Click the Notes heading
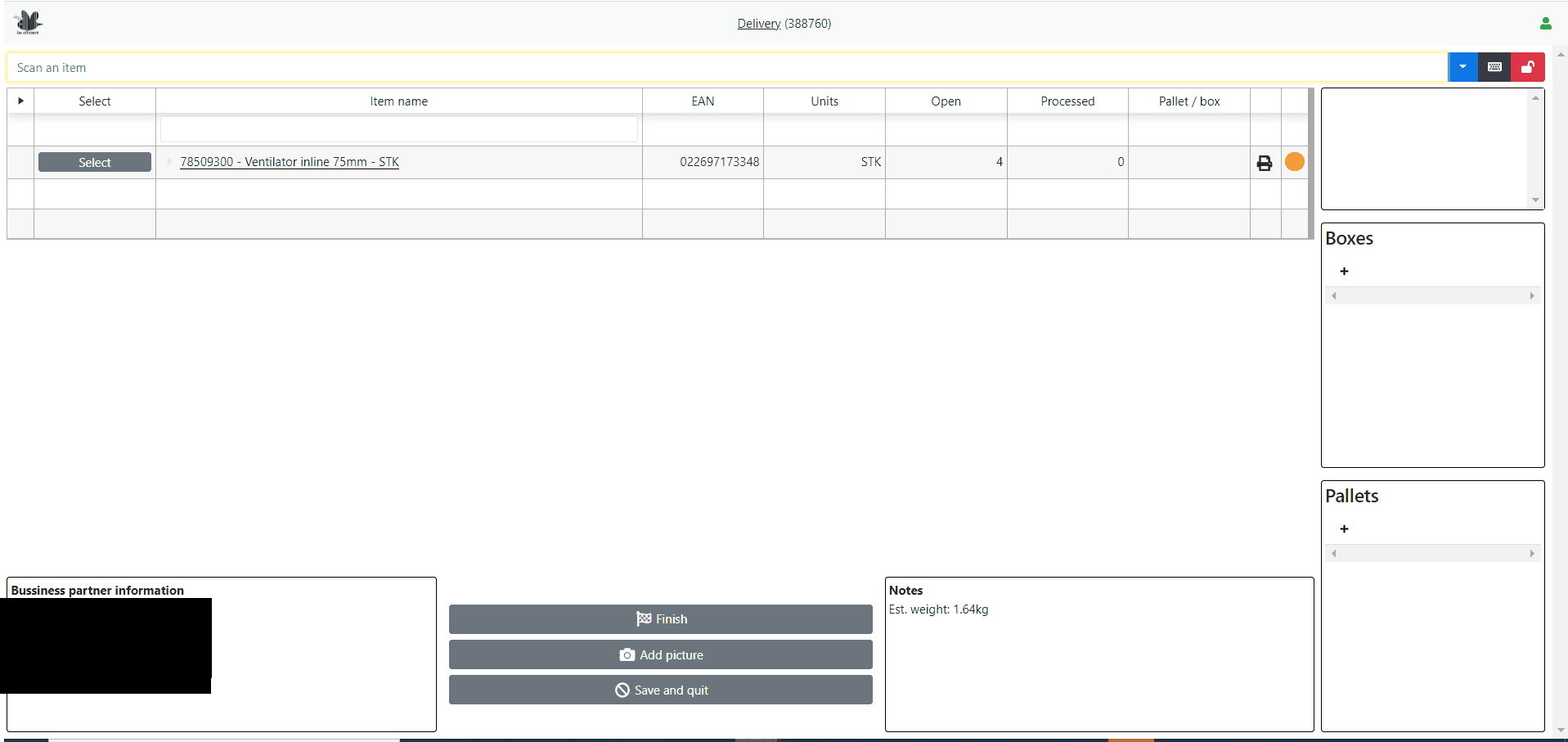The height and width of the screenshot is (742, 1568). click(905, 591)
